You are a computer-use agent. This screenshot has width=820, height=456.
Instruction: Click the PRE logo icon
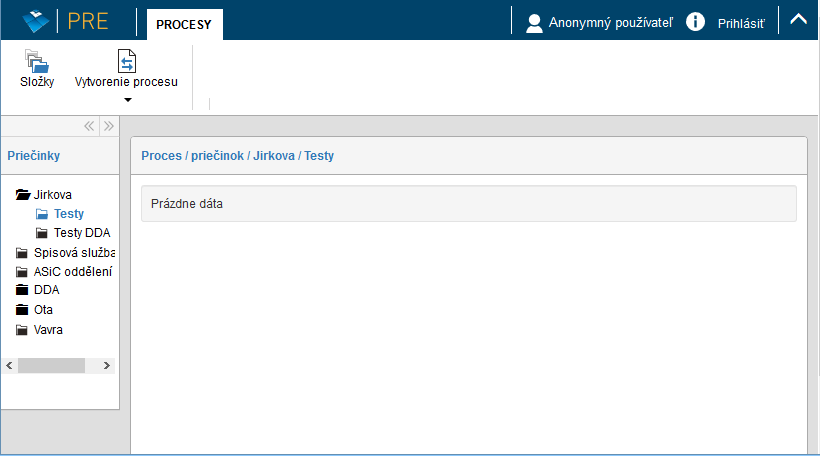(x=36, y=21)
